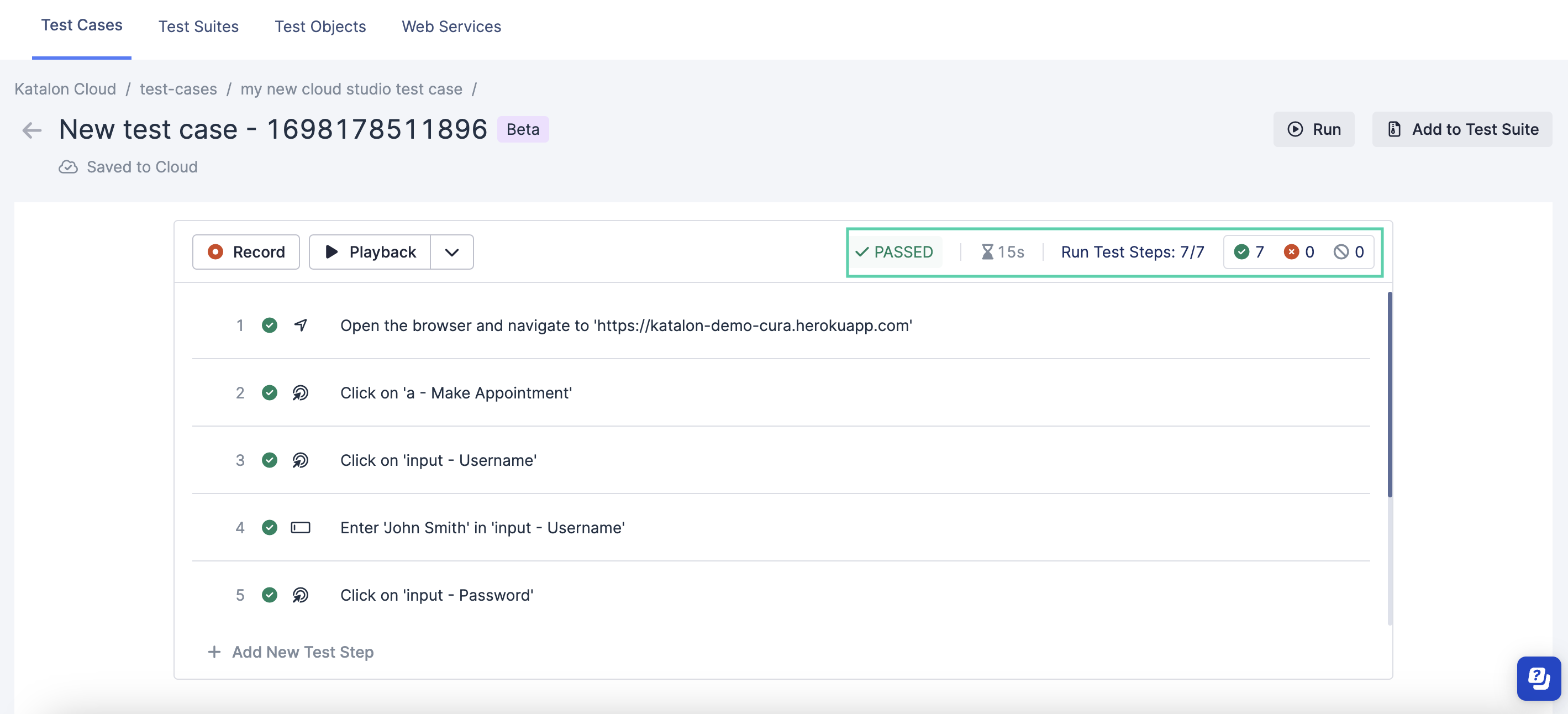Click Add to Test Suite button

coord(1462,128)
